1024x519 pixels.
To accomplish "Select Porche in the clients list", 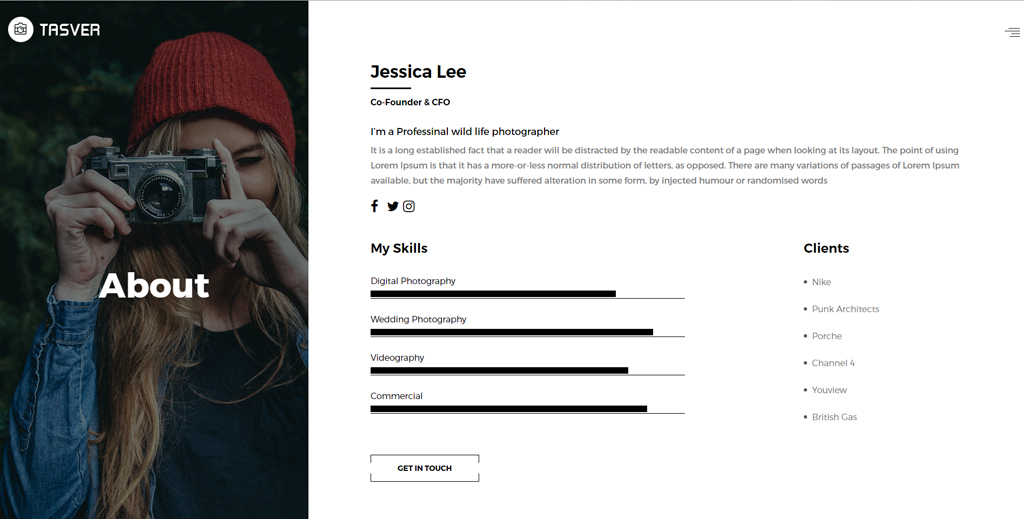I will pyautogui.click(x=827, y=336).
